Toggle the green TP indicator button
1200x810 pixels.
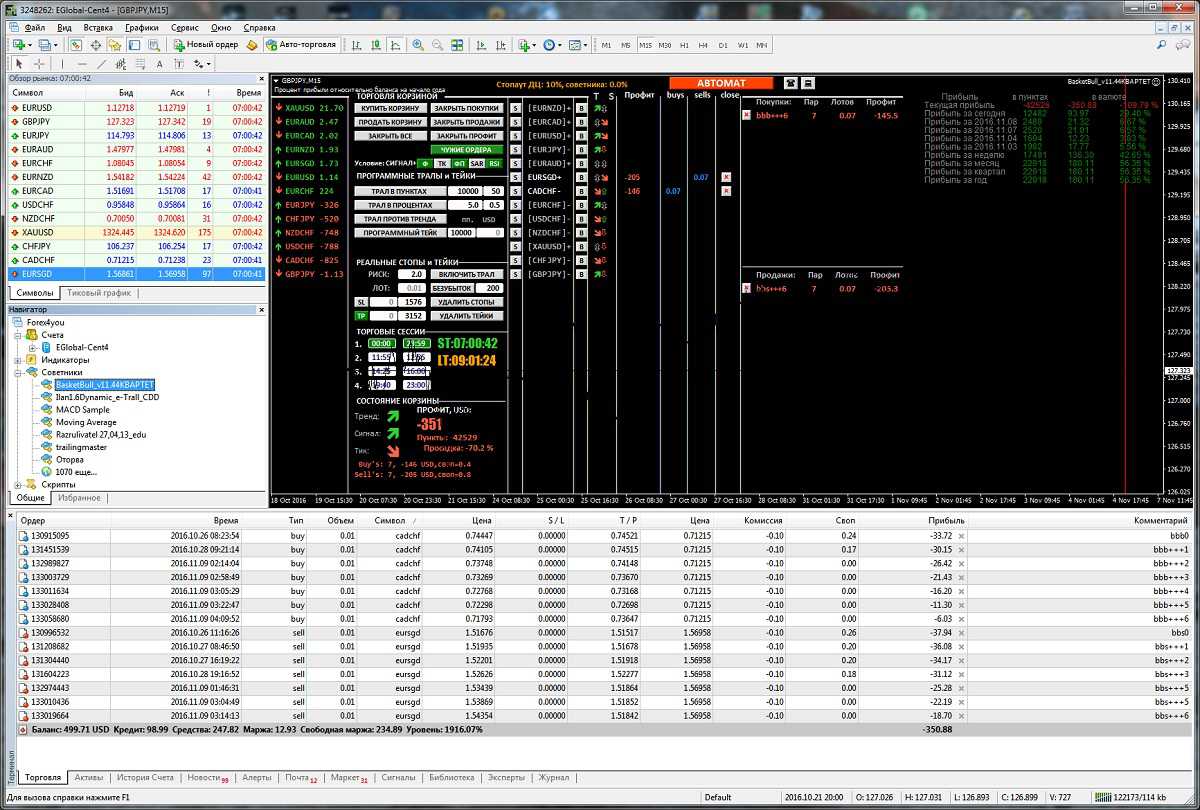pyautogui.click(x=362, y=315)
